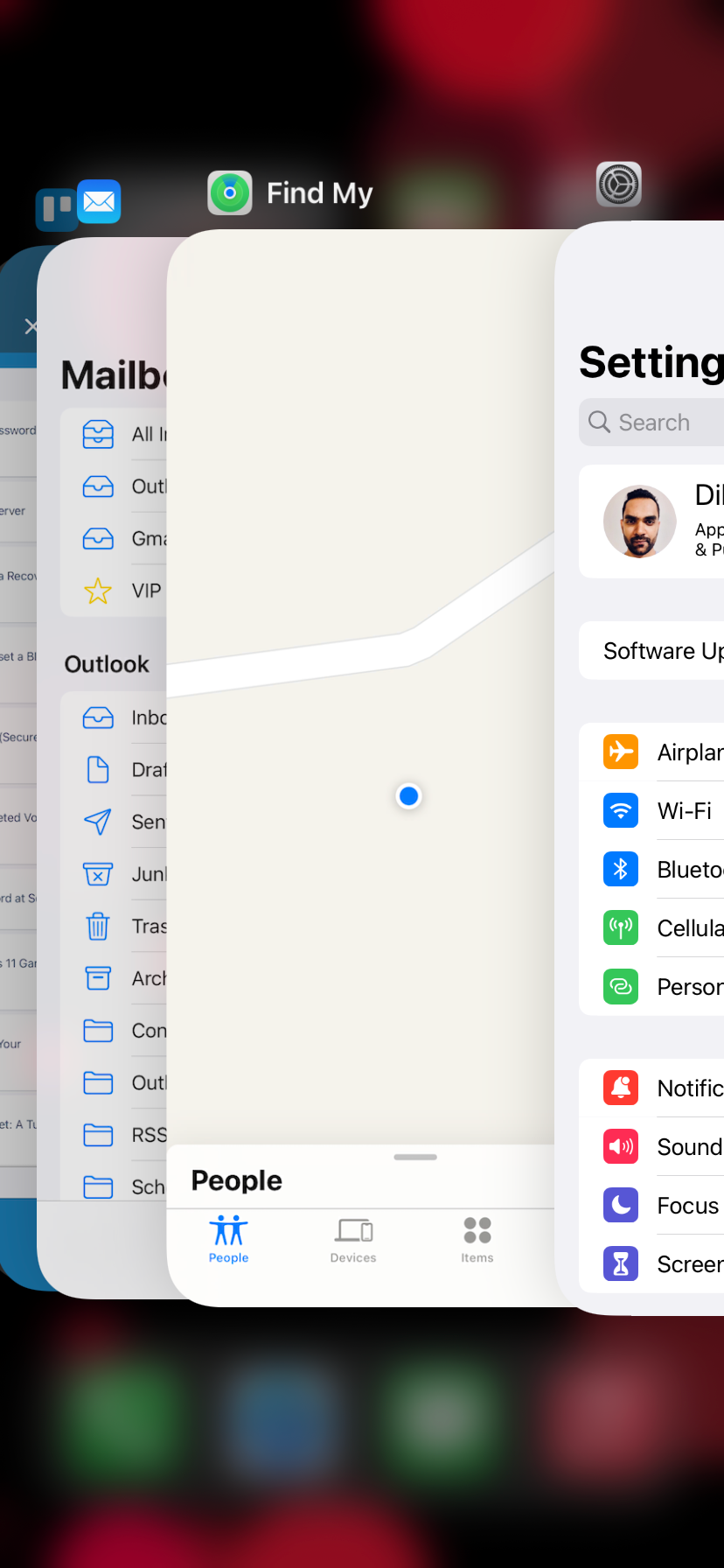
Task: Open the Trash can icon in Mail
Action: click(98, 926)
